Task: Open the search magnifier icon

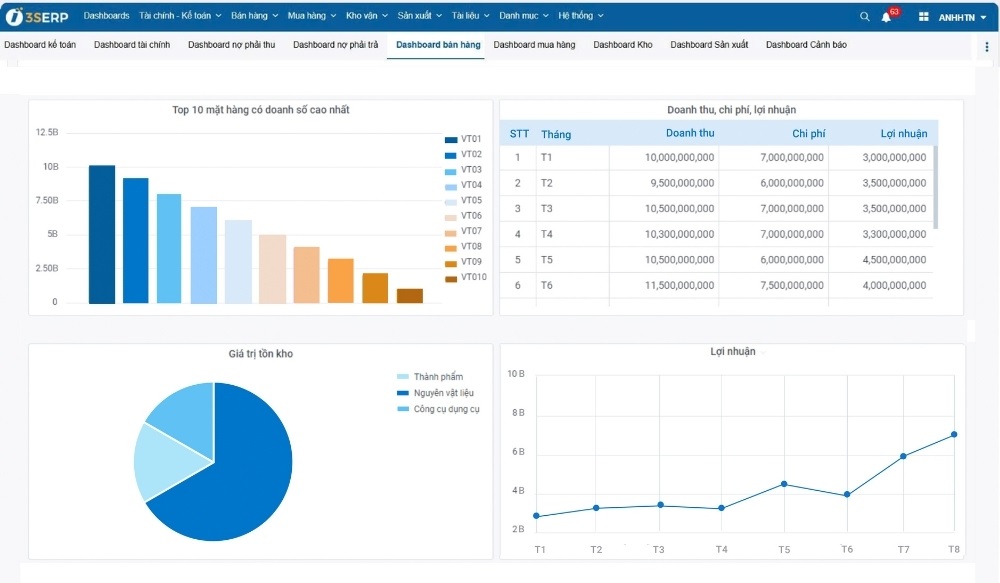Action: (x=865, y=17)
